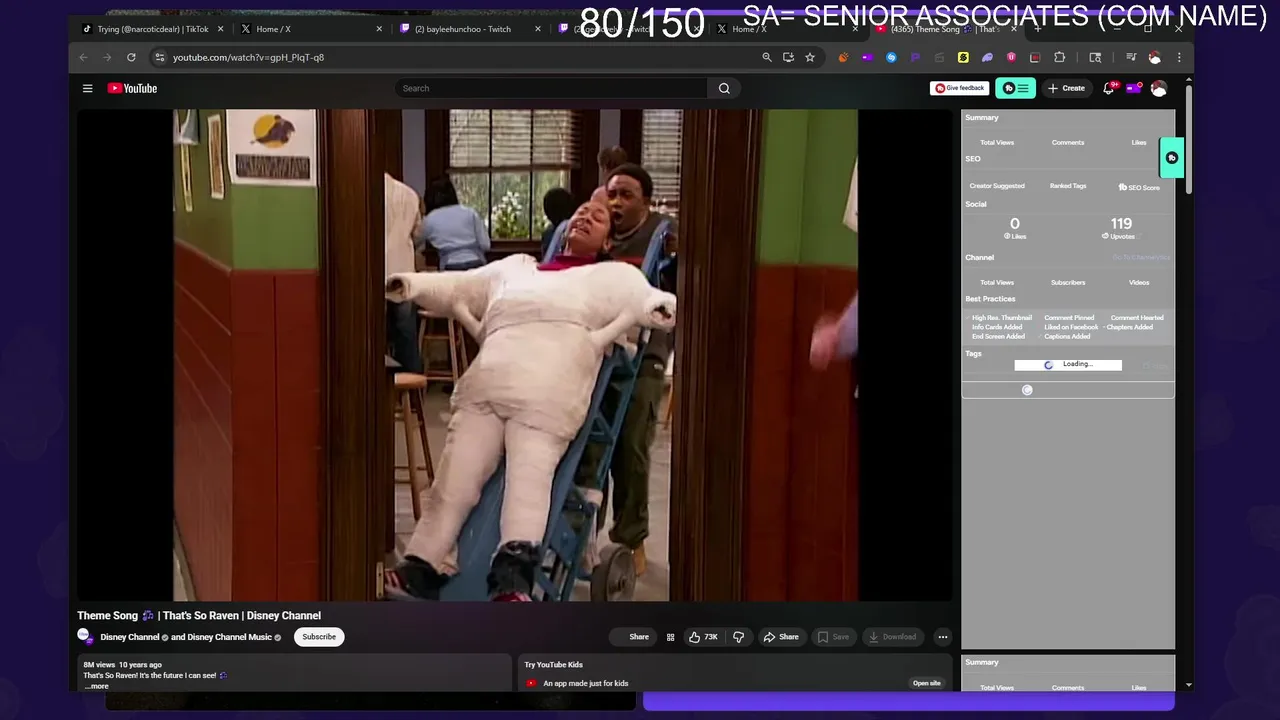Focus the YouTube search box
The height and width of the screenshot is (720, 1280).
tap(551, 88)
